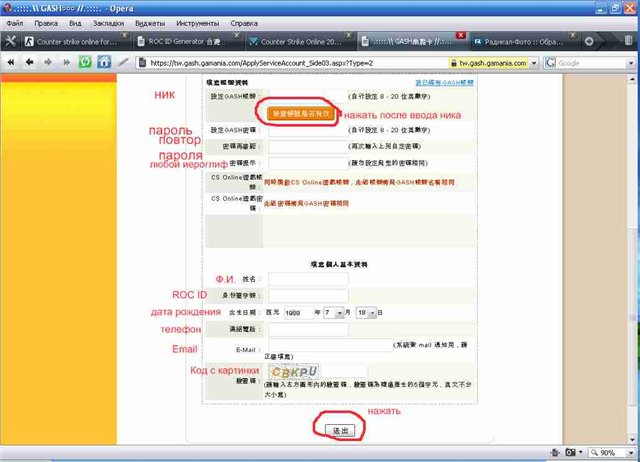This screenshot has width=640, height=462.
Task: Open the 90% zoom level dropdown
Action: tap(630, 453)
